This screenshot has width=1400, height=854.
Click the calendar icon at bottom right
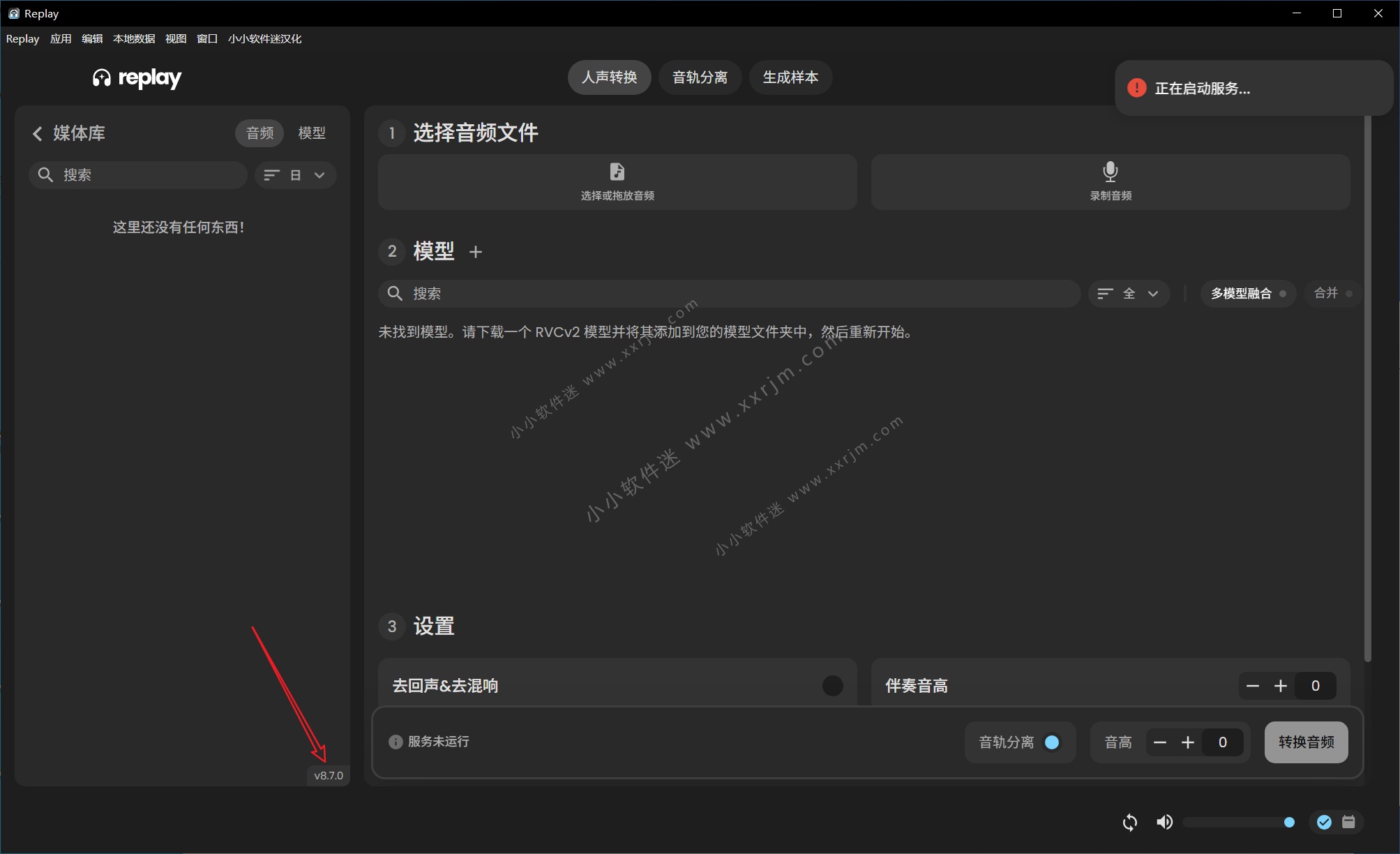1348,822
